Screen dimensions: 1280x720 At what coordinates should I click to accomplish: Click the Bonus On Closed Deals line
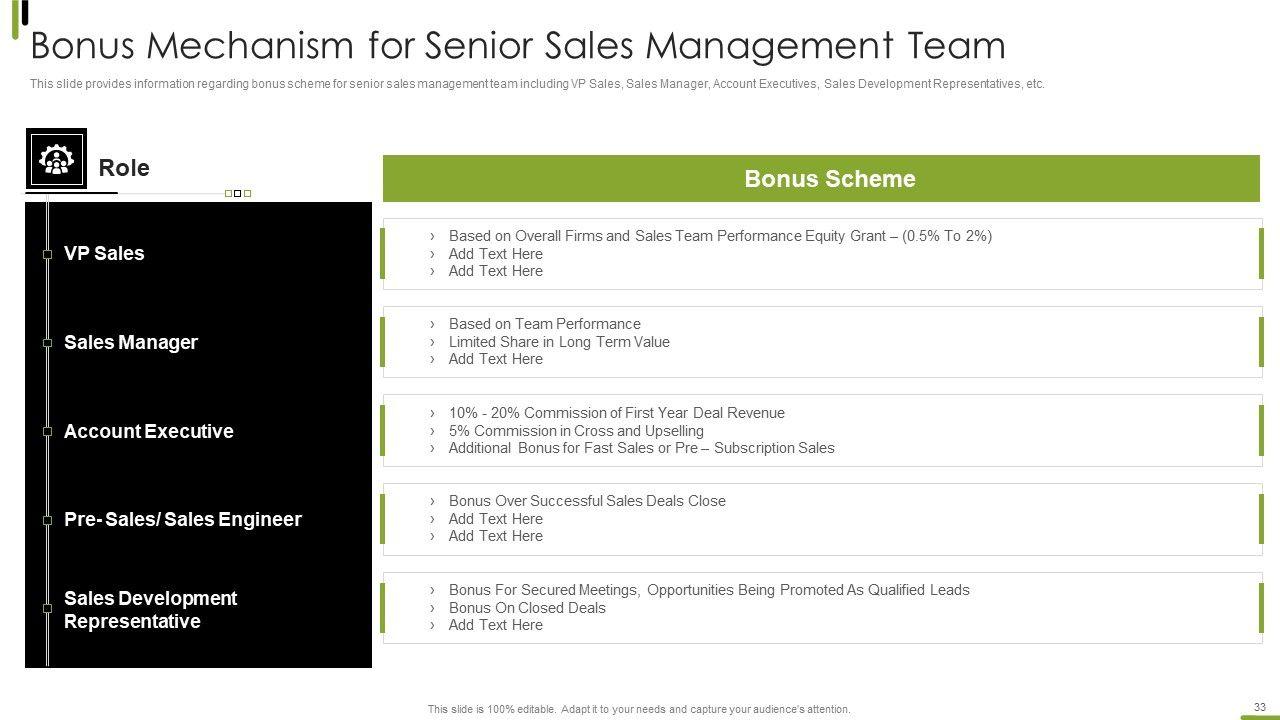click(x=527, y=608)
